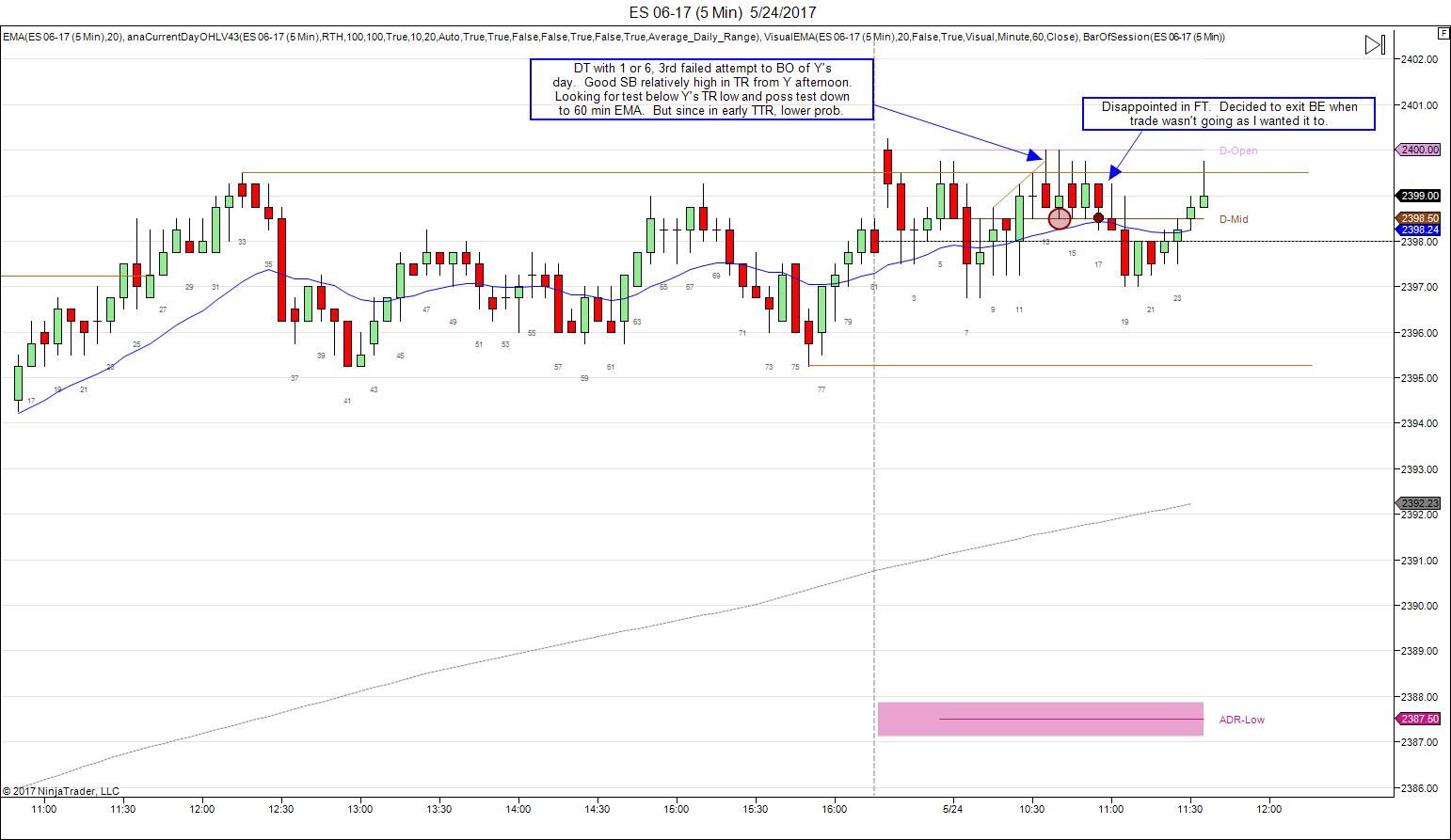Click the chart title 'ES 06-17 (5 Min) 5/24/2017'
Viewport: 1451px width, 840px height.
point(723,12)
